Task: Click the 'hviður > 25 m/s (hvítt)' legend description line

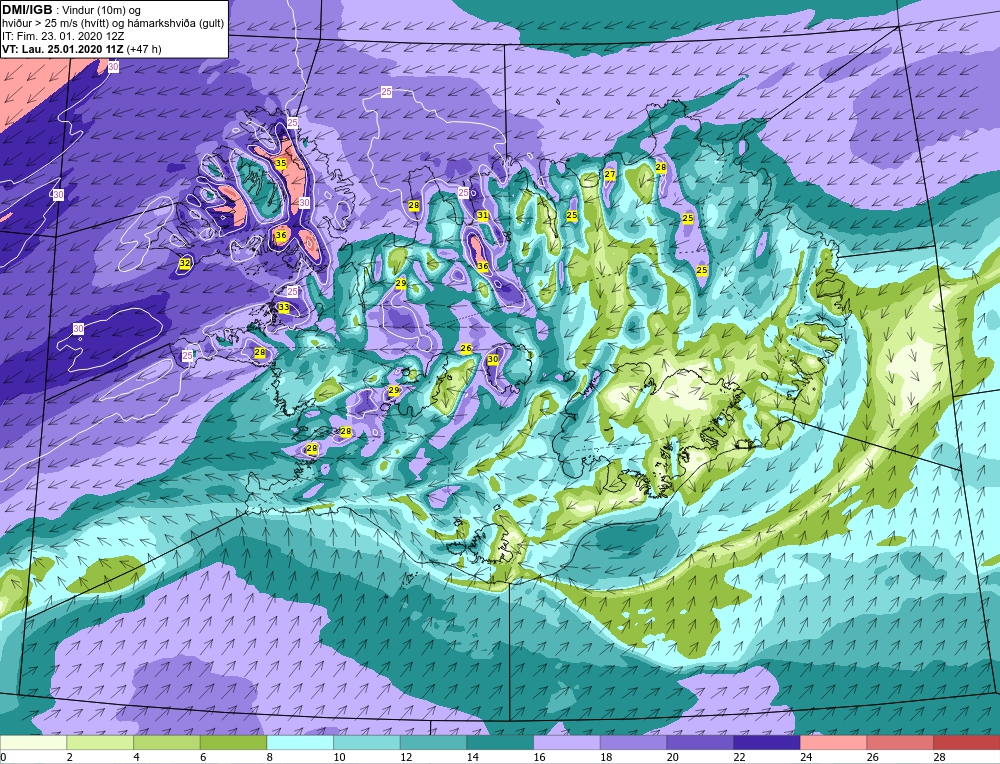Action: click(x=113, y=24)
